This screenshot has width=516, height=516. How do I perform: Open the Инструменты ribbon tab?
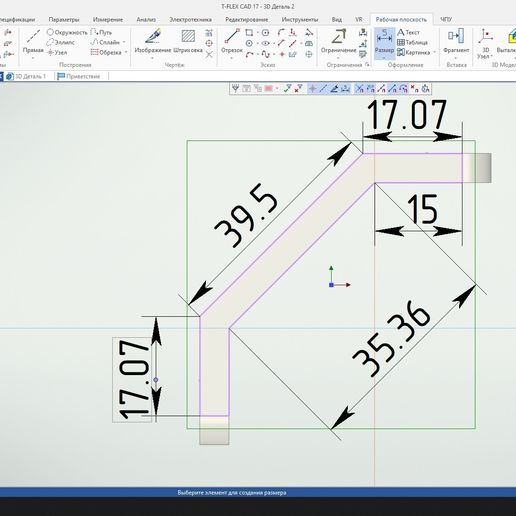pyautogui.click(x=300, y=20)
